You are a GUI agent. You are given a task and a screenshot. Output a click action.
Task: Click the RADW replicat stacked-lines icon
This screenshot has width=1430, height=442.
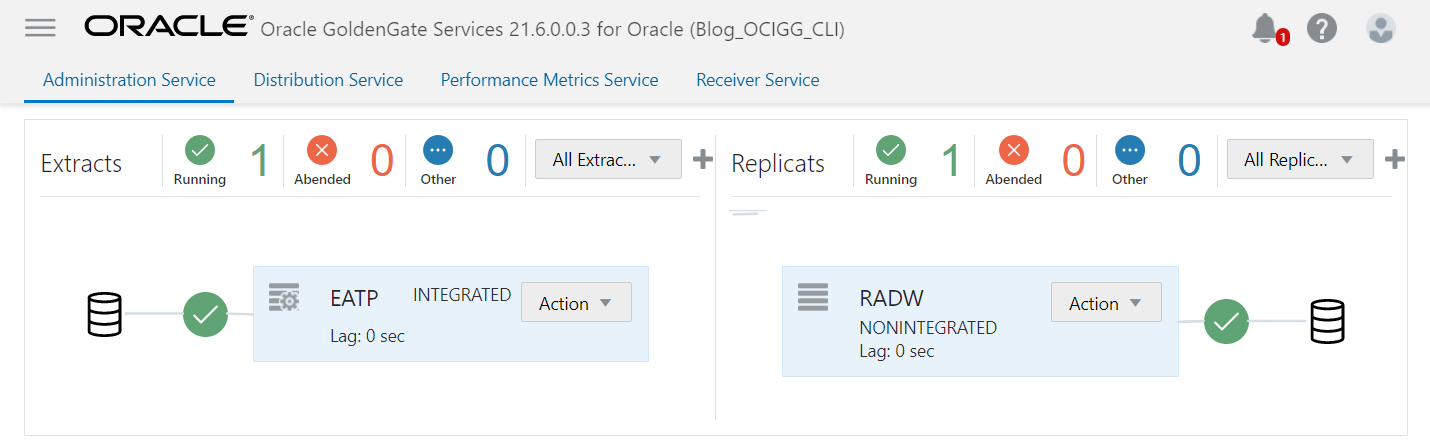click(813, 296)
